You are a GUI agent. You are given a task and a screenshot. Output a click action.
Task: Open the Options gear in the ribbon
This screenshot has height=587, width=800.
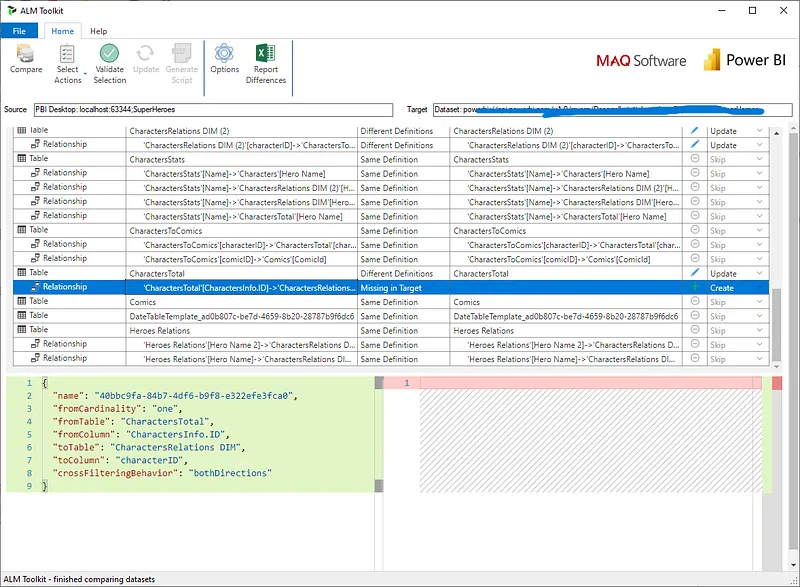click(224, 59)
